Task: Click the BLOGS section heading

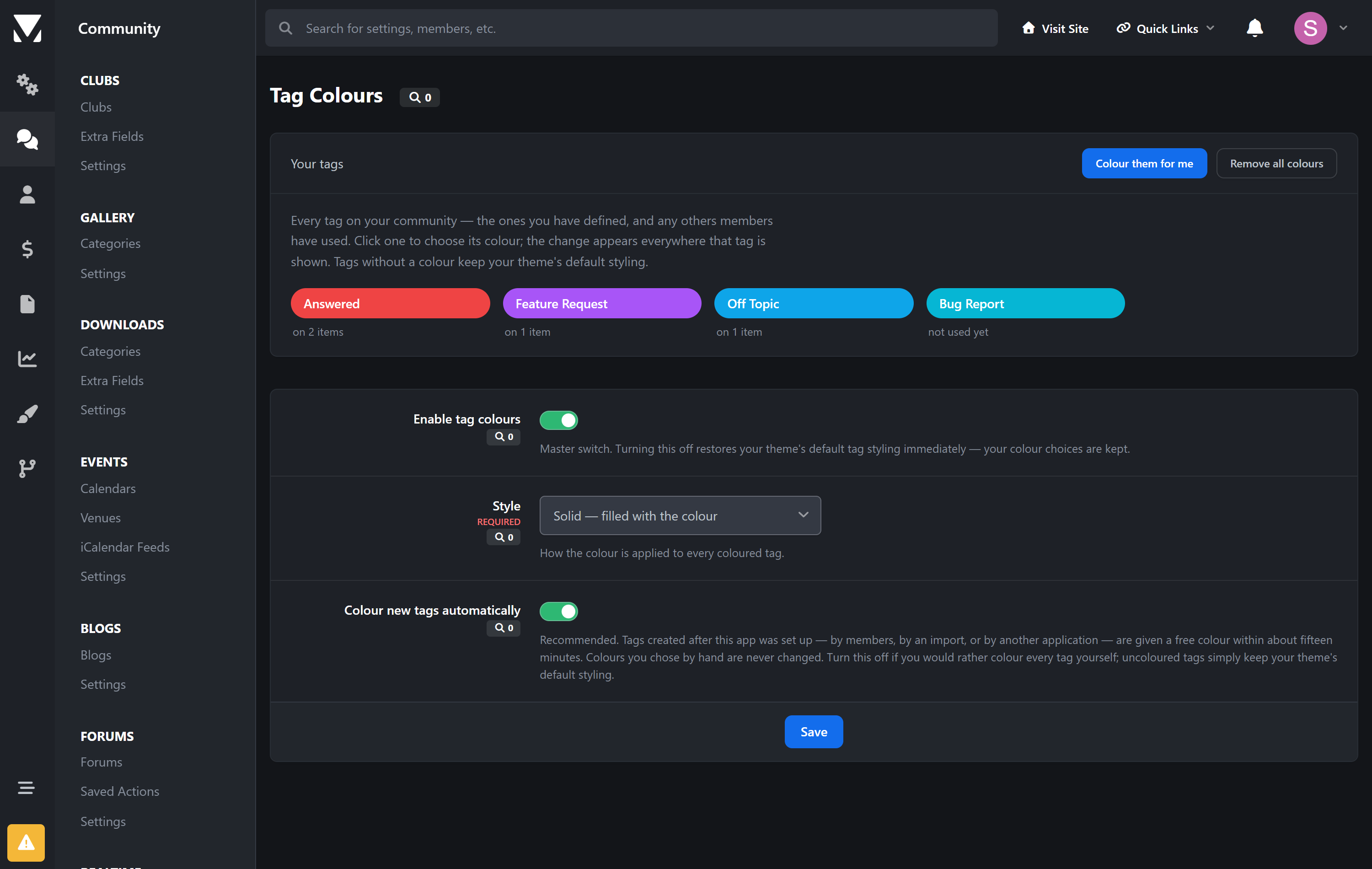Action: [x=101, y=628]
